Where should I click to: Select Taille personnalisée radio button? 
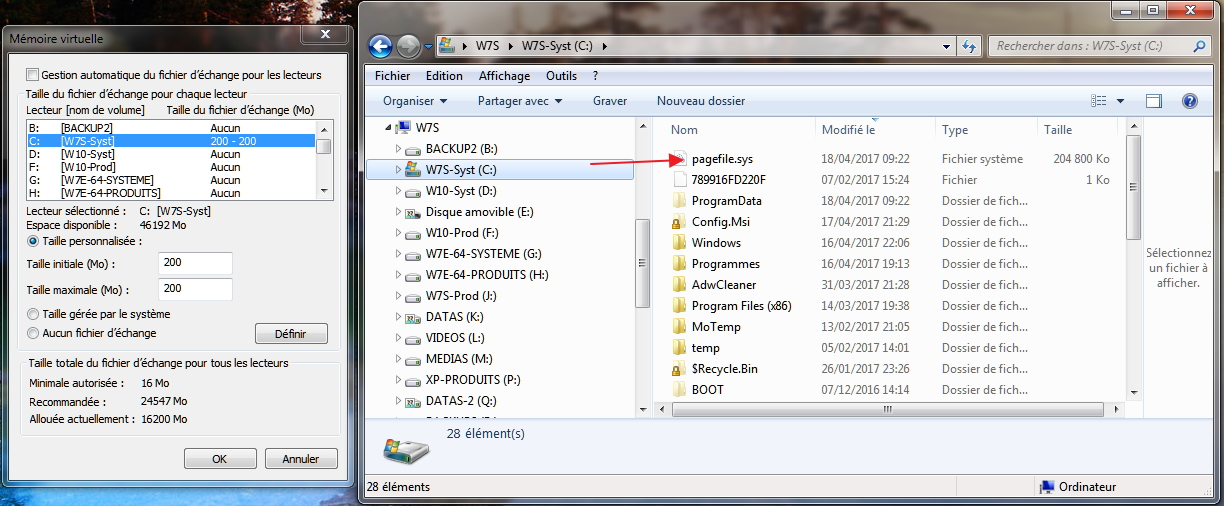tap(33, 241)
